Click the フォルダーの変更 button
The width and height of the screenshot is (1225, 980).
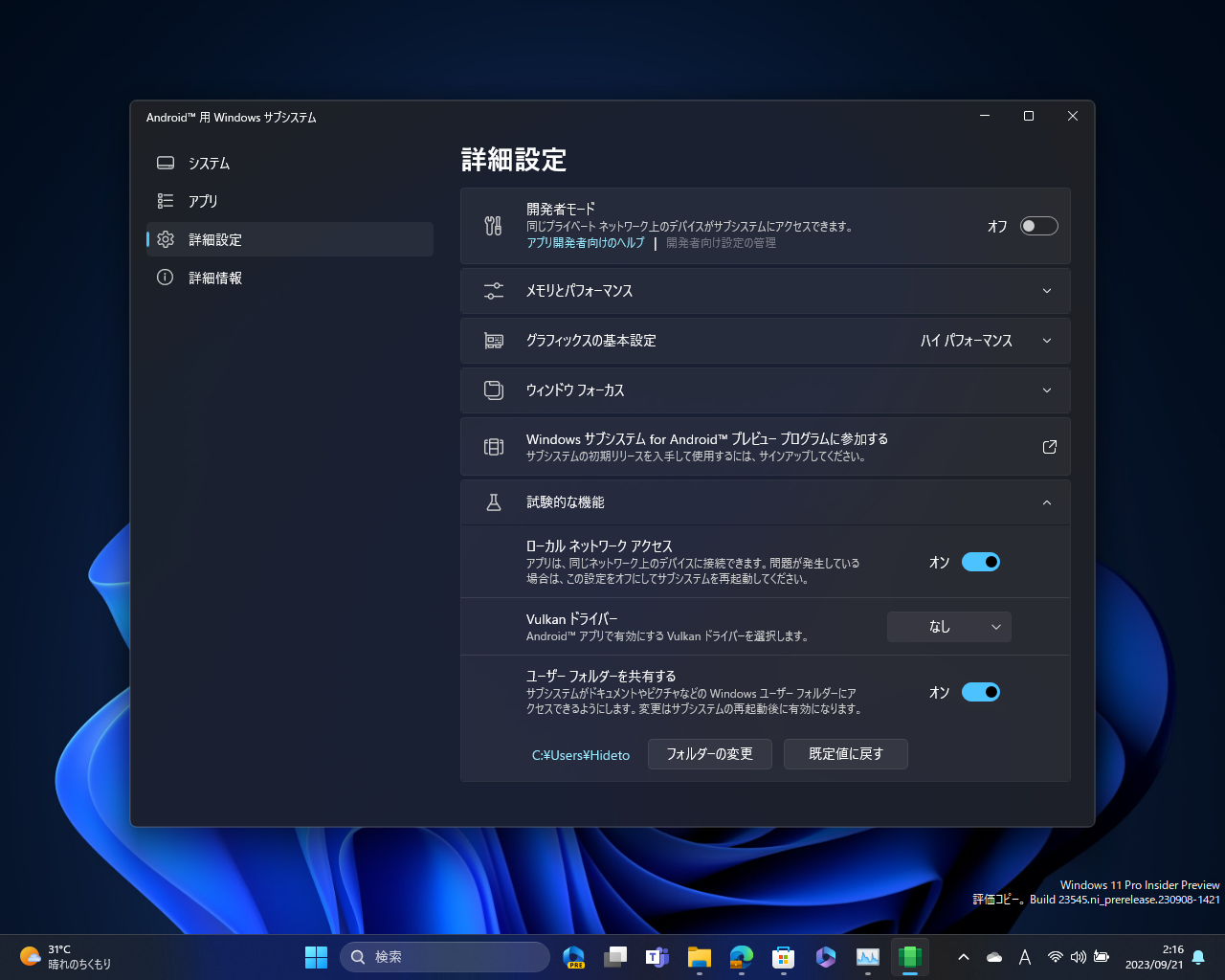(x=709, y=754)
